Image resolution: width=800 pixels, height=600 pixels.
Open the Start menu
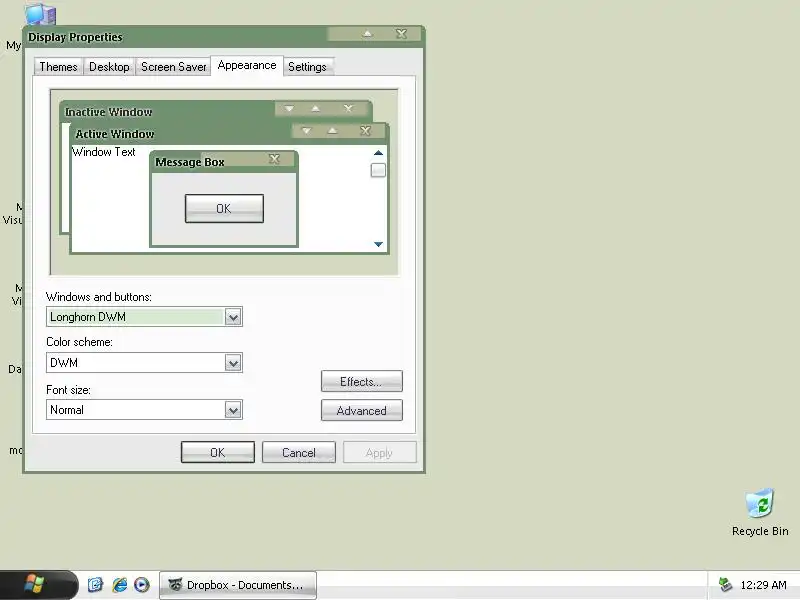[36, 585]
